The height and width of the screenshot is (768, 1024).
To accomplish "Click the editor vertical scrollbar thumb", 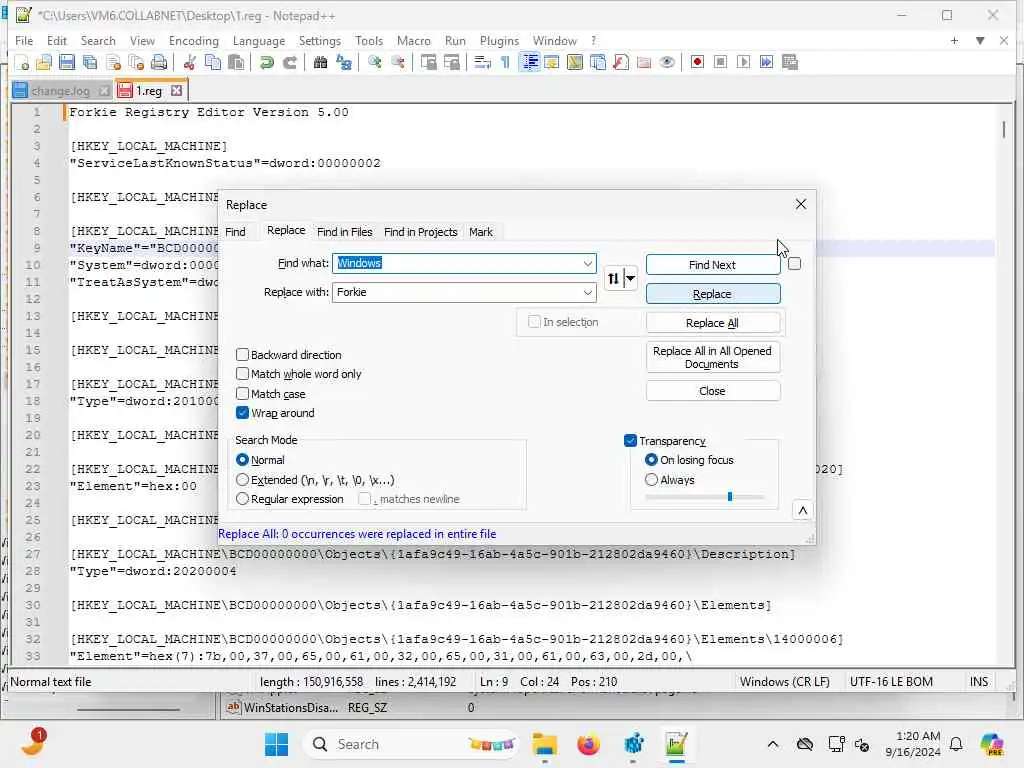I will [x=1004, y=129].
